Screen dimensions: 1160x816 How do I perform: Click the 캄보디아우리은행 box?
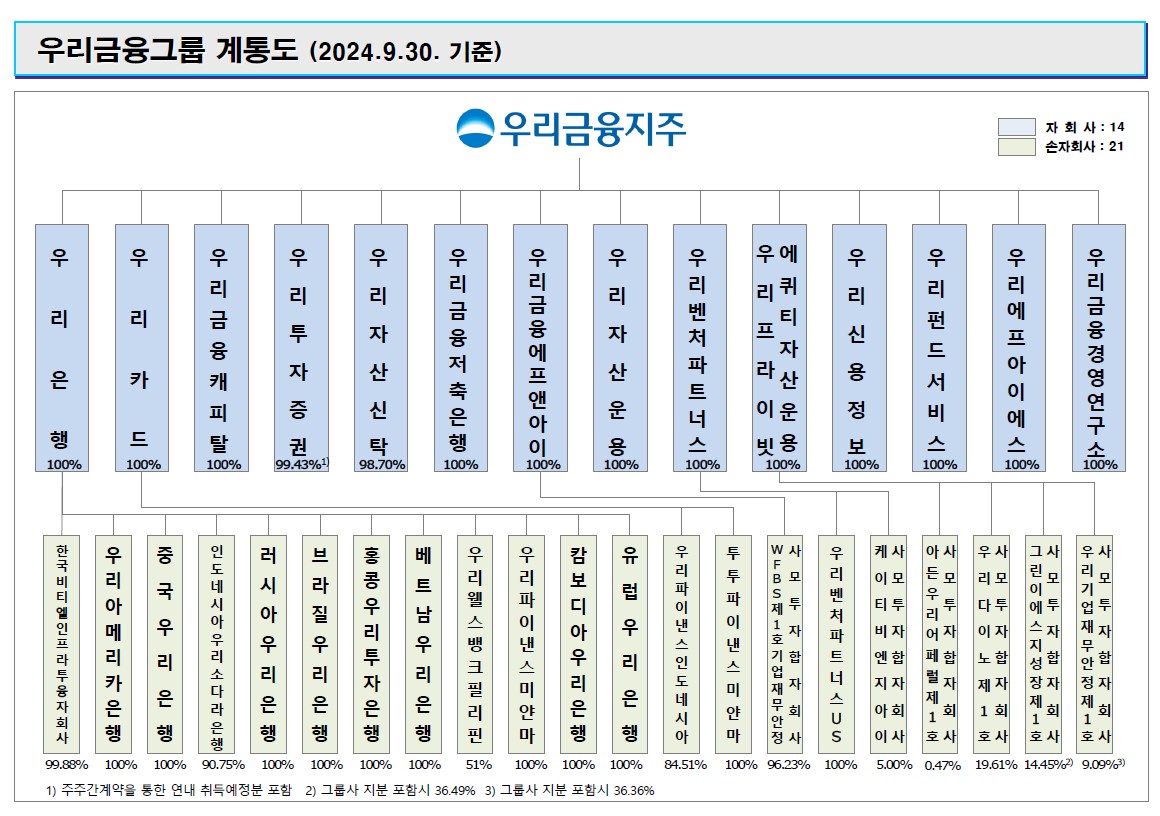pyautogui.click(x=578, y=644)
